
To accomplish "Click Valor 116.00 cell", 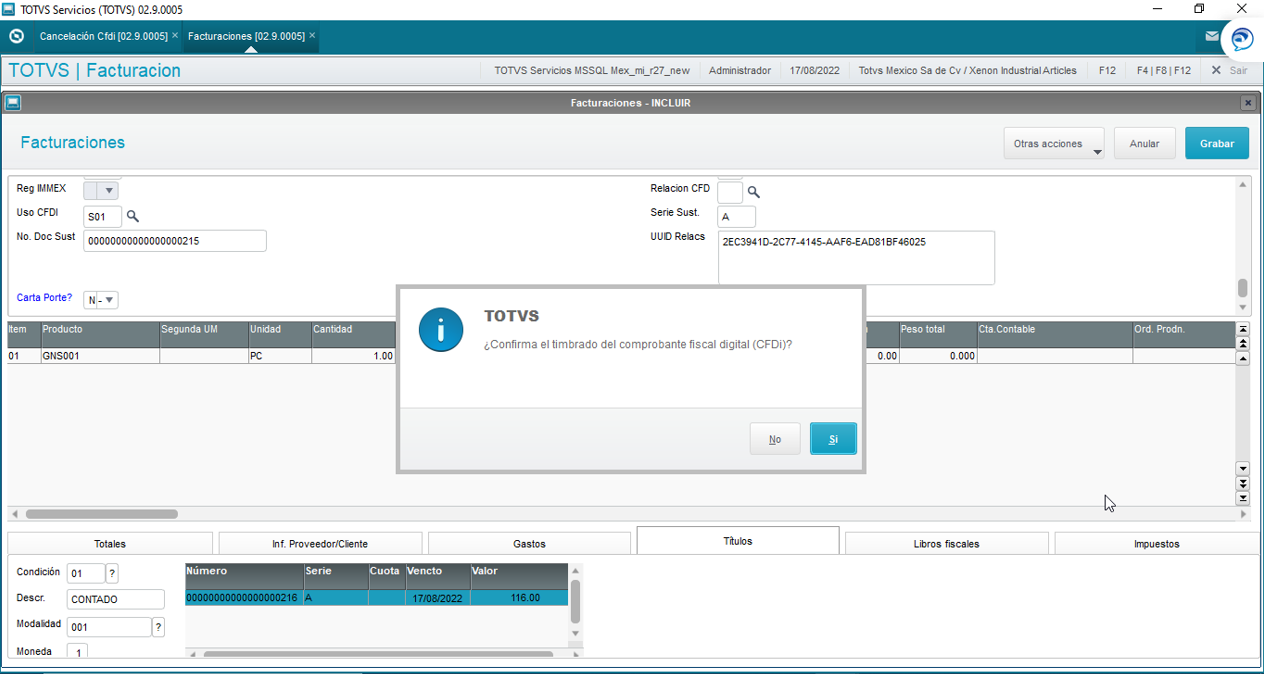I will pos(519,598).
